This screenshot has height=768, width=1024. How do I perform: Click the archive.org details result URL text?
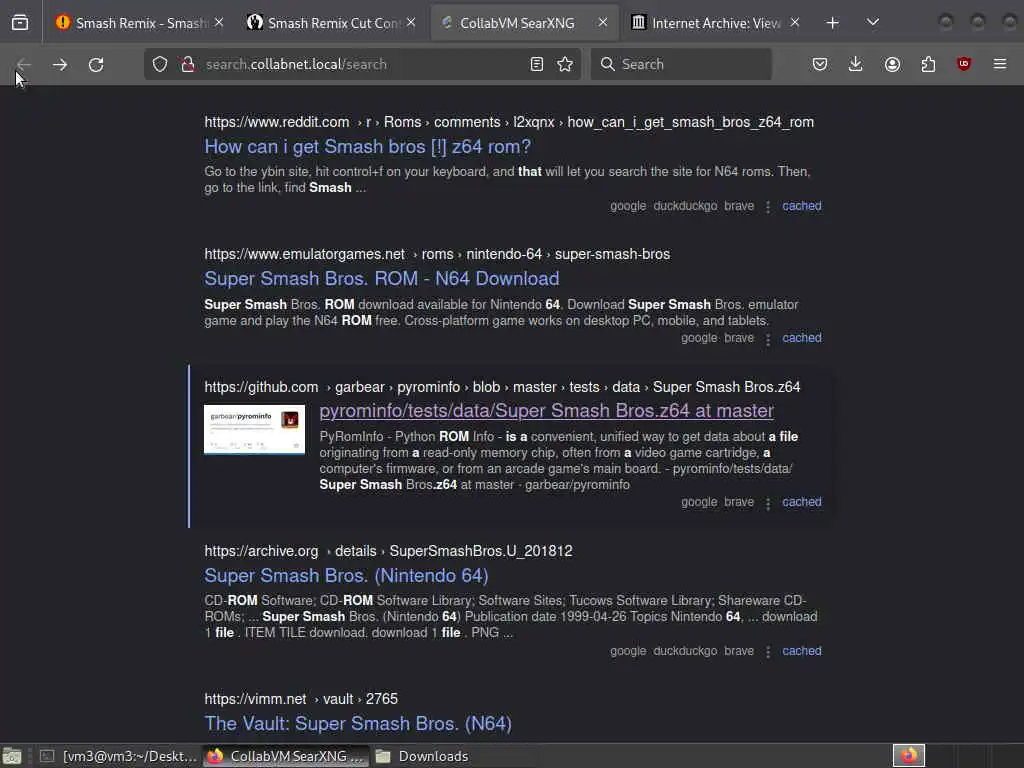pos(389,551)
